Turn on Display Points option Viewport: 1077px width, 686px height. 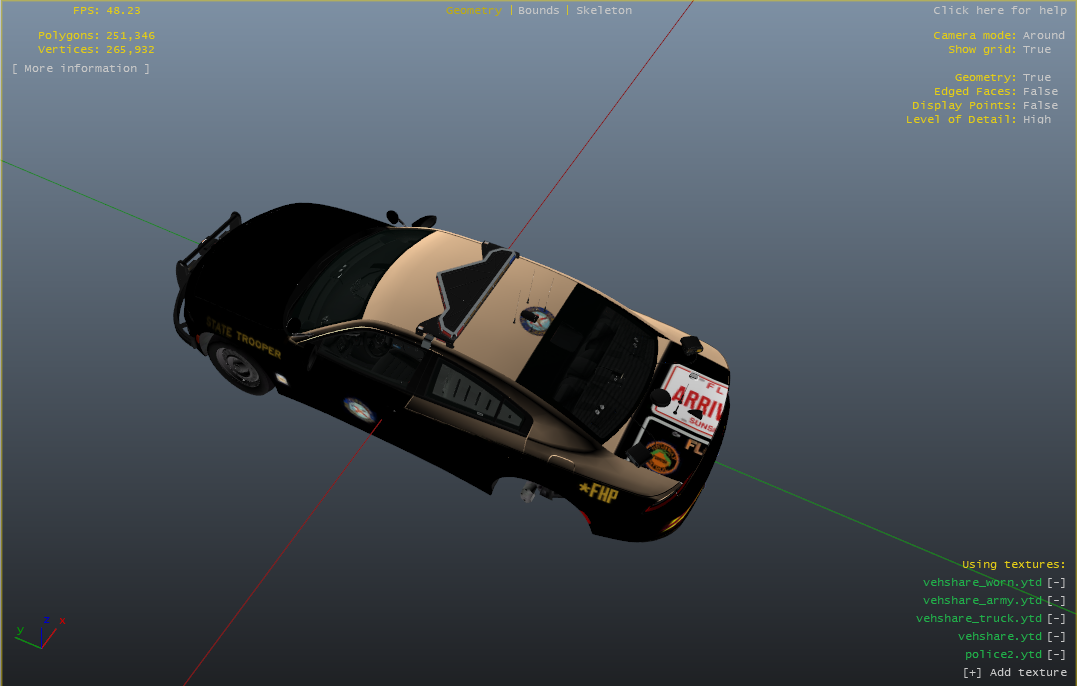pos(1039,105)
